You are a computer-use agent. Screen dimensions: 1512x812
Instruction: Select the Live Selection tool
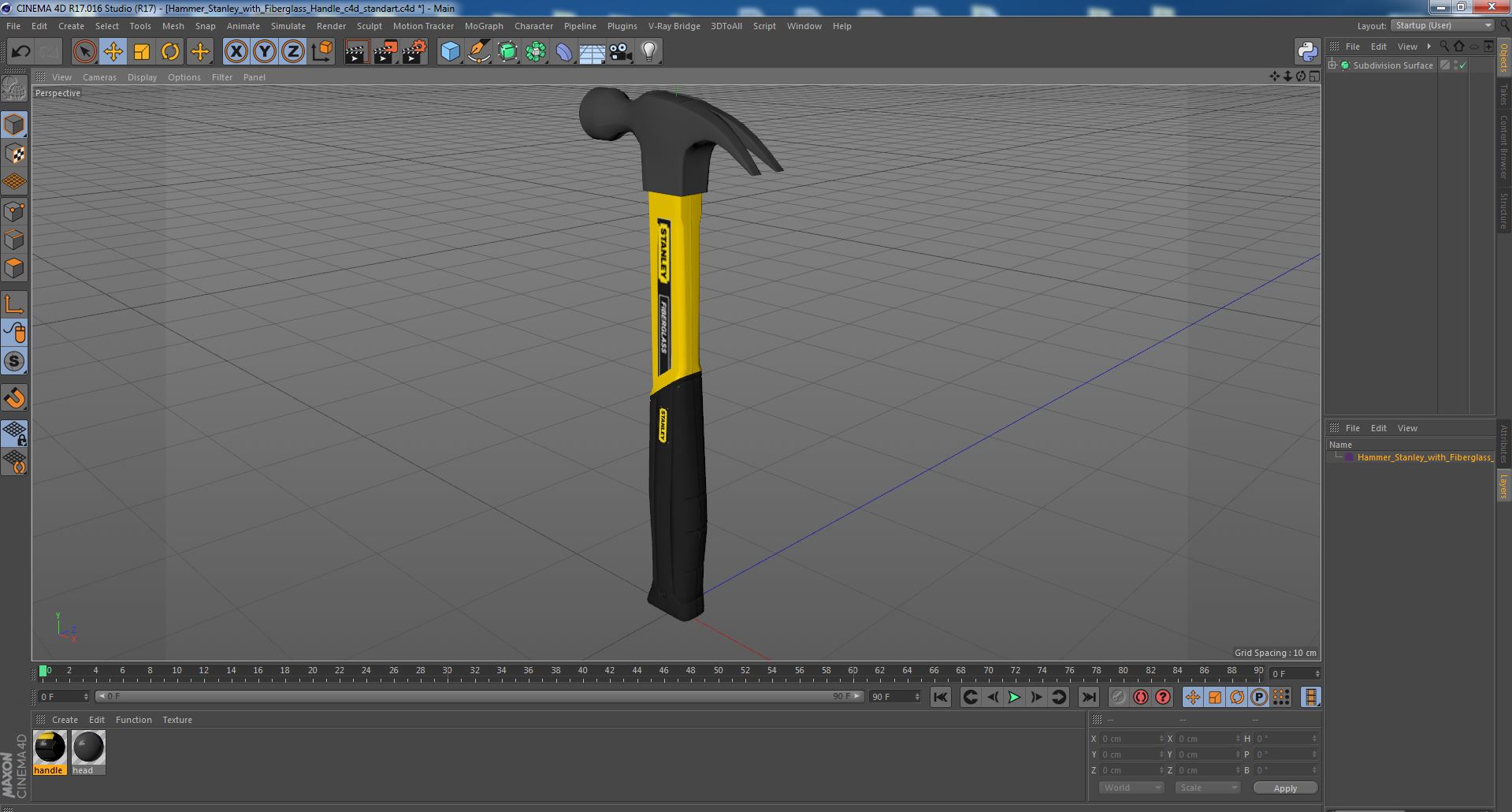(x=84, y=52)
